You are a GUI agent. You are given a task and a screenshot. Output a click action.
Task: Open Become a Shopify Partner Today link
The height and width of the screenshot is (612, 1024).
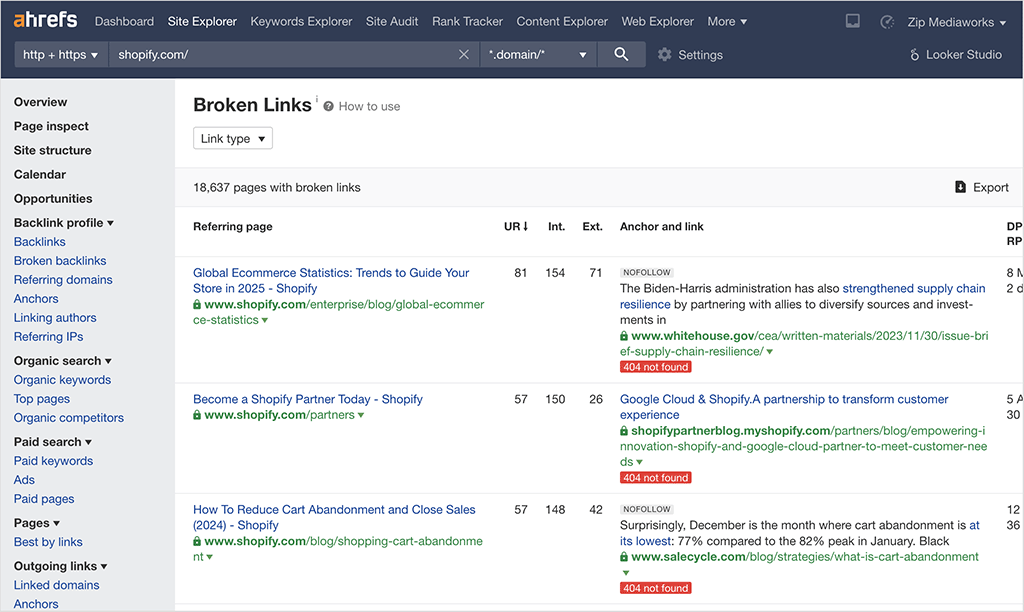pos(308,399)
